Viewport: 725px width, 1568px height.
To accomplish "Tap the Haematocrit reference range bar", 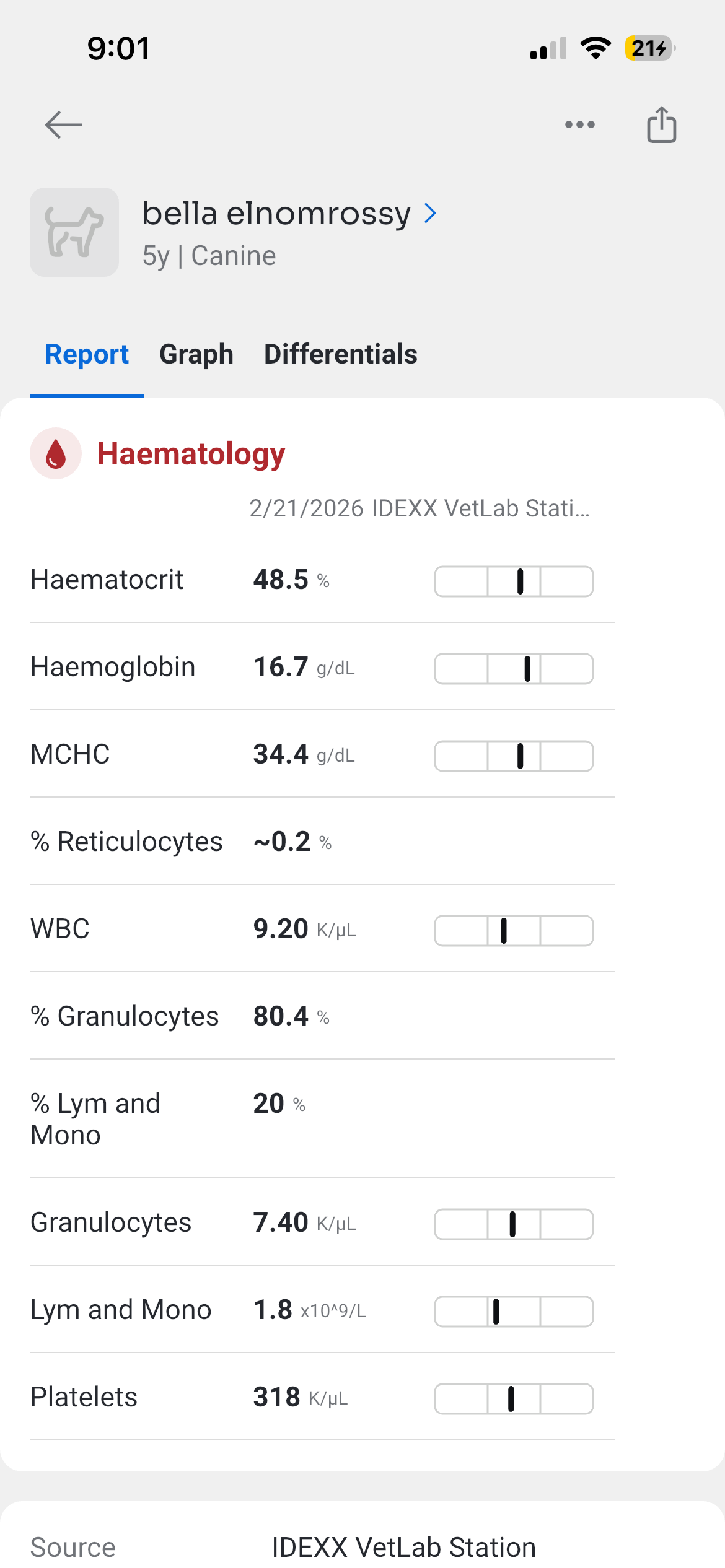I will [x=514, y=581].
